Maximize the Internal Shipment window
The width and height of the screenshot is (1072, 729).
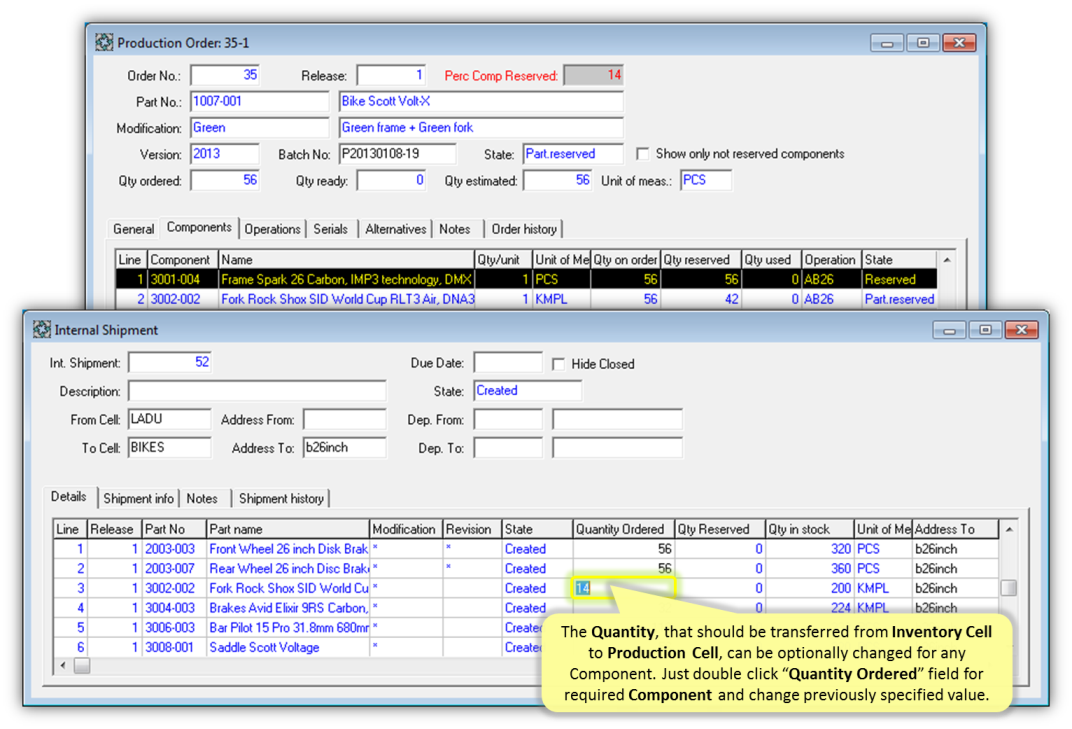(985, 330)
